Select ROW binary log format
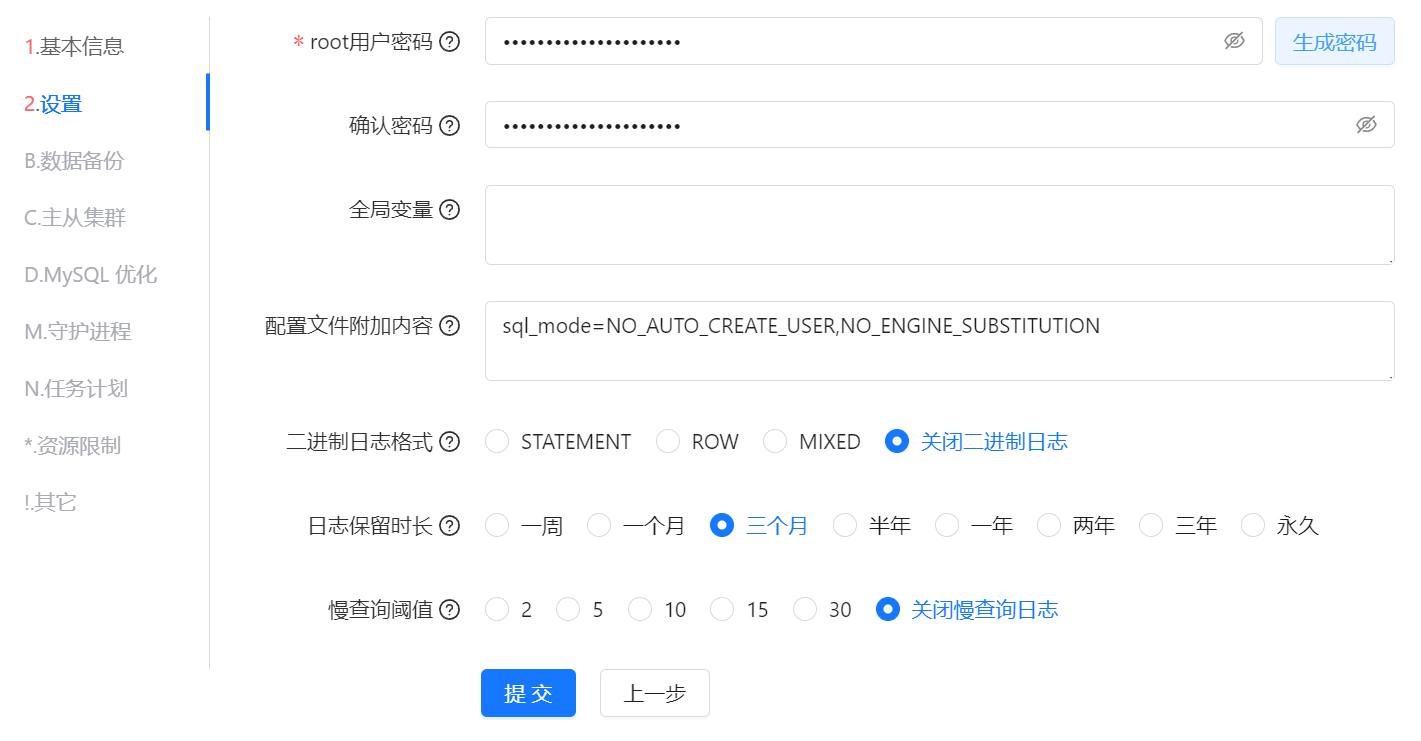Screen dimensions: 1421x741 [668, 441]
